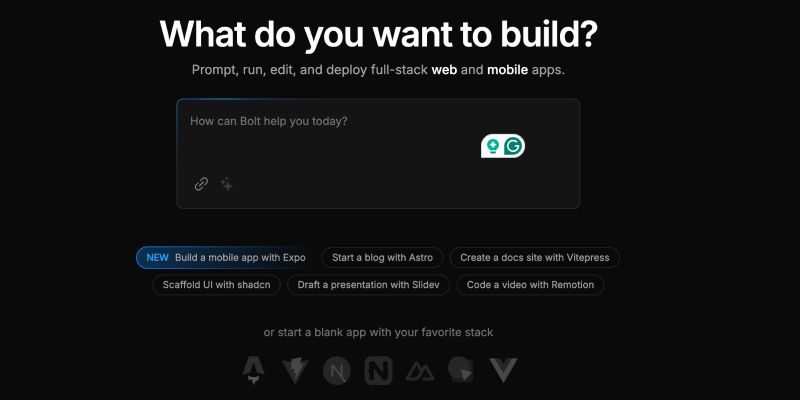Click the sparkle enhance prompt icon
Viewport: 800px width, 400px height.
click(x=227, y=184)
